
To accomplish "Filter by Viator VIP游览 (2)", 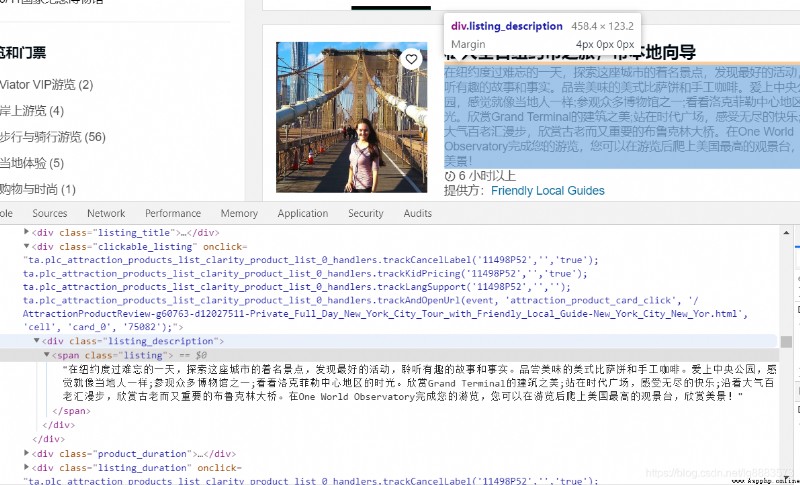I will point(46,85).
